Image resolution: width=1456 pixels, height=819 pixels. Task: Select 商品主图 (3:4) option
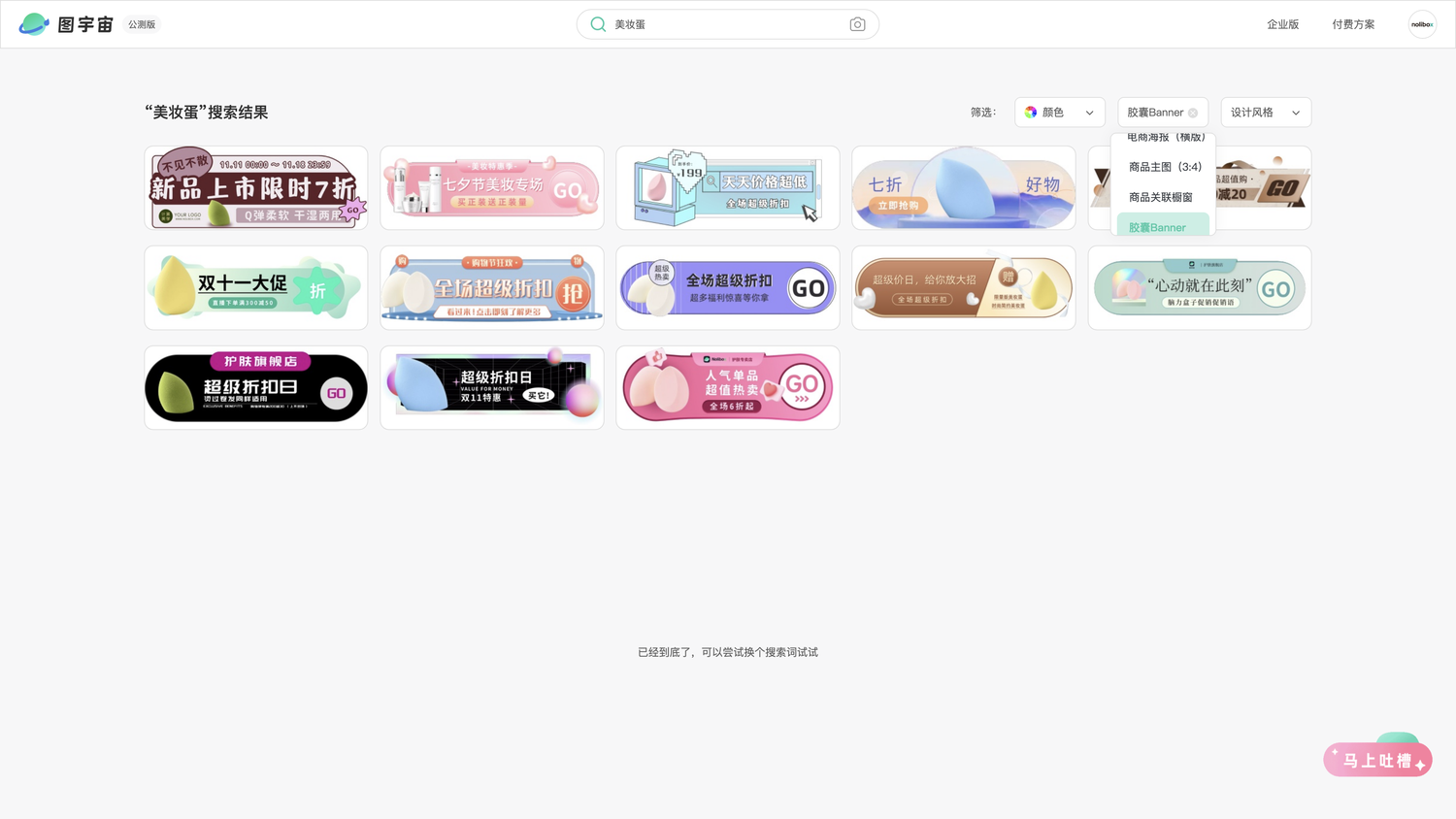coord(1165,167)
